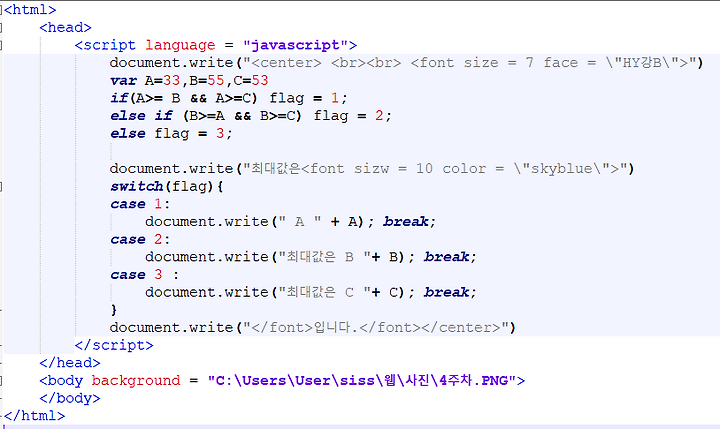The width and height of the screenshot is (720, 429).
Task: Click the "javascript" attribute value
Action: 295,45
